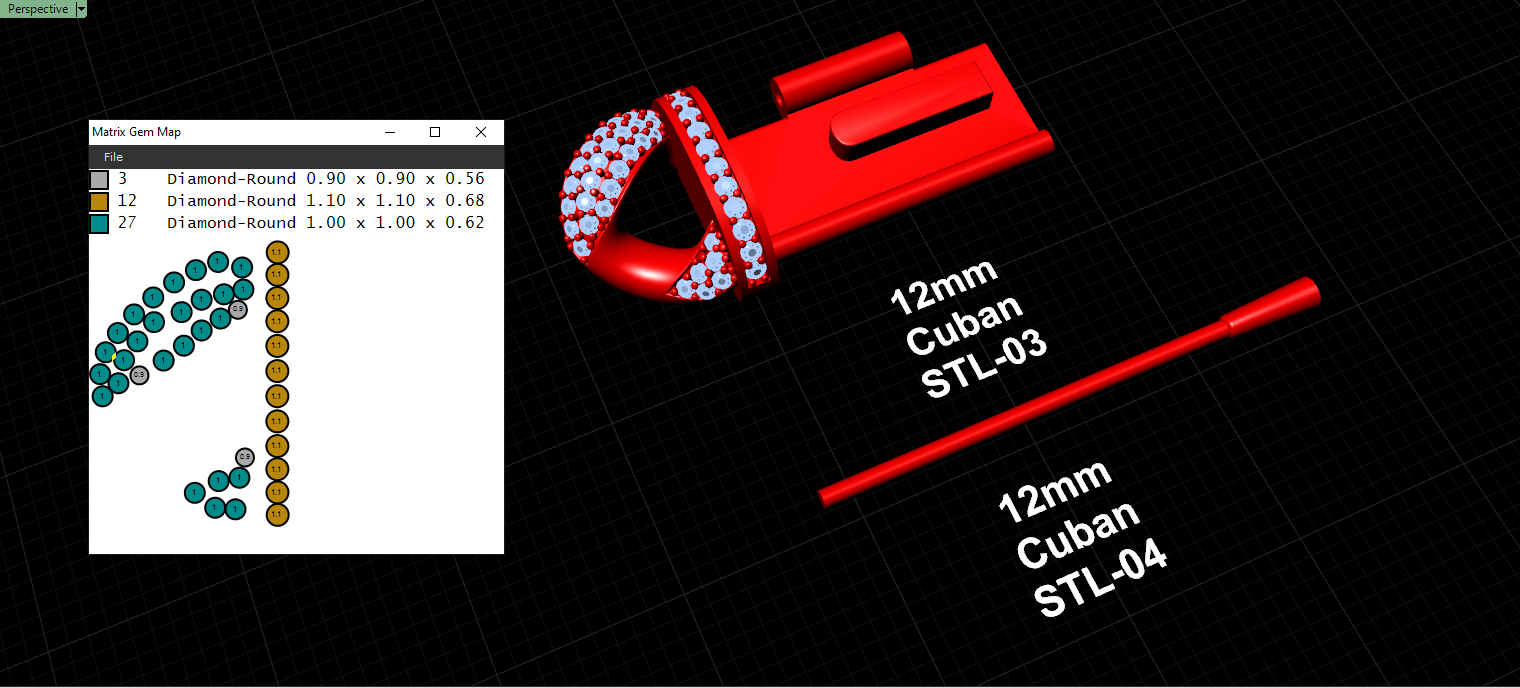This screenshot has height=688, width=1520.
Task: Select the long red rod model
Action: click(1069, 392)
